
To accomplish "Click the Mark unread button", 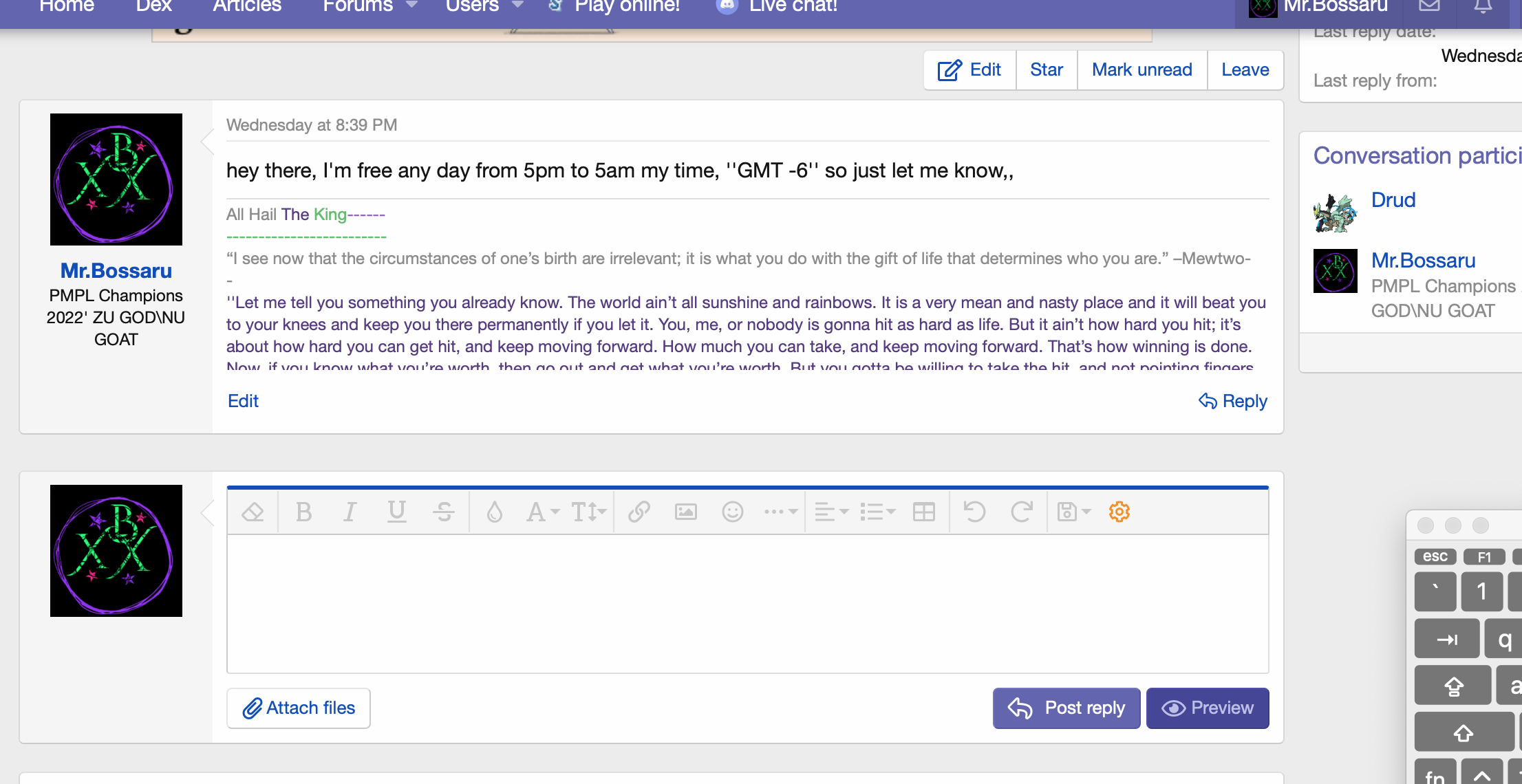I will (1141, 70).
